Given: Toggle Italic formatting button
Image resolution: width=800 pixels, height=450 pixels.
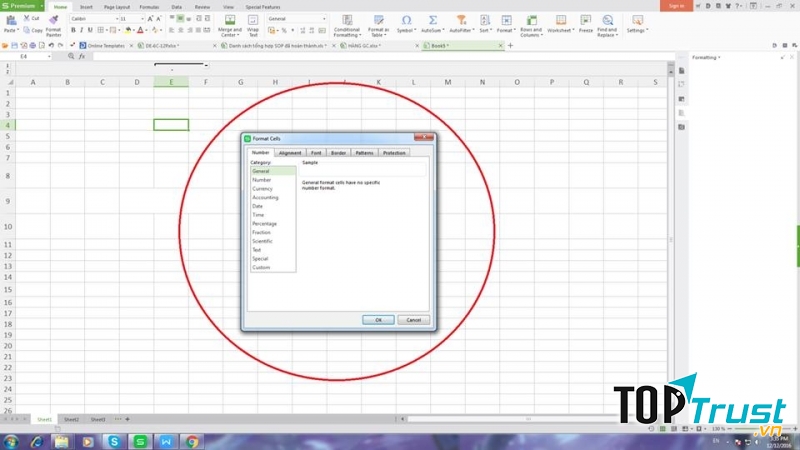Looking at the screenshot, I should (82, 31).
